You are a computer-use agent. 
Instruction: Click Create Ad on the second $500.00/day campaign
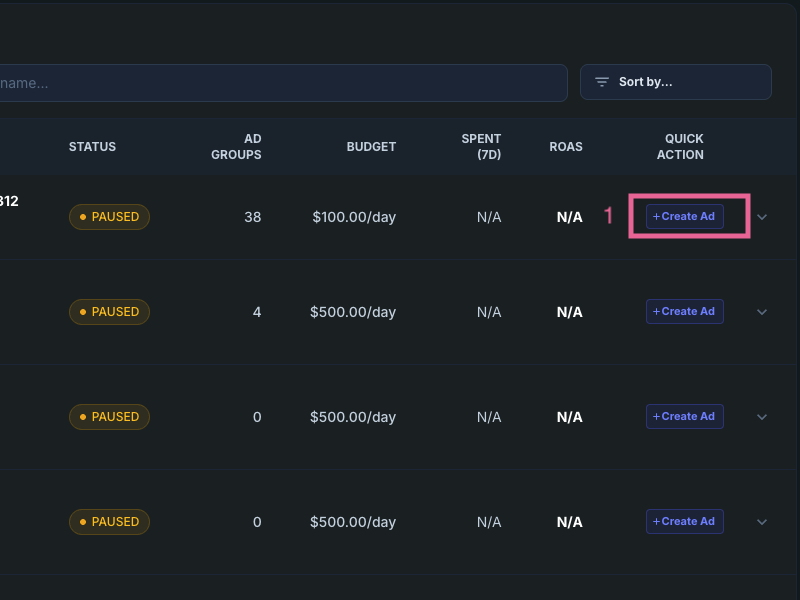[684, 416]
